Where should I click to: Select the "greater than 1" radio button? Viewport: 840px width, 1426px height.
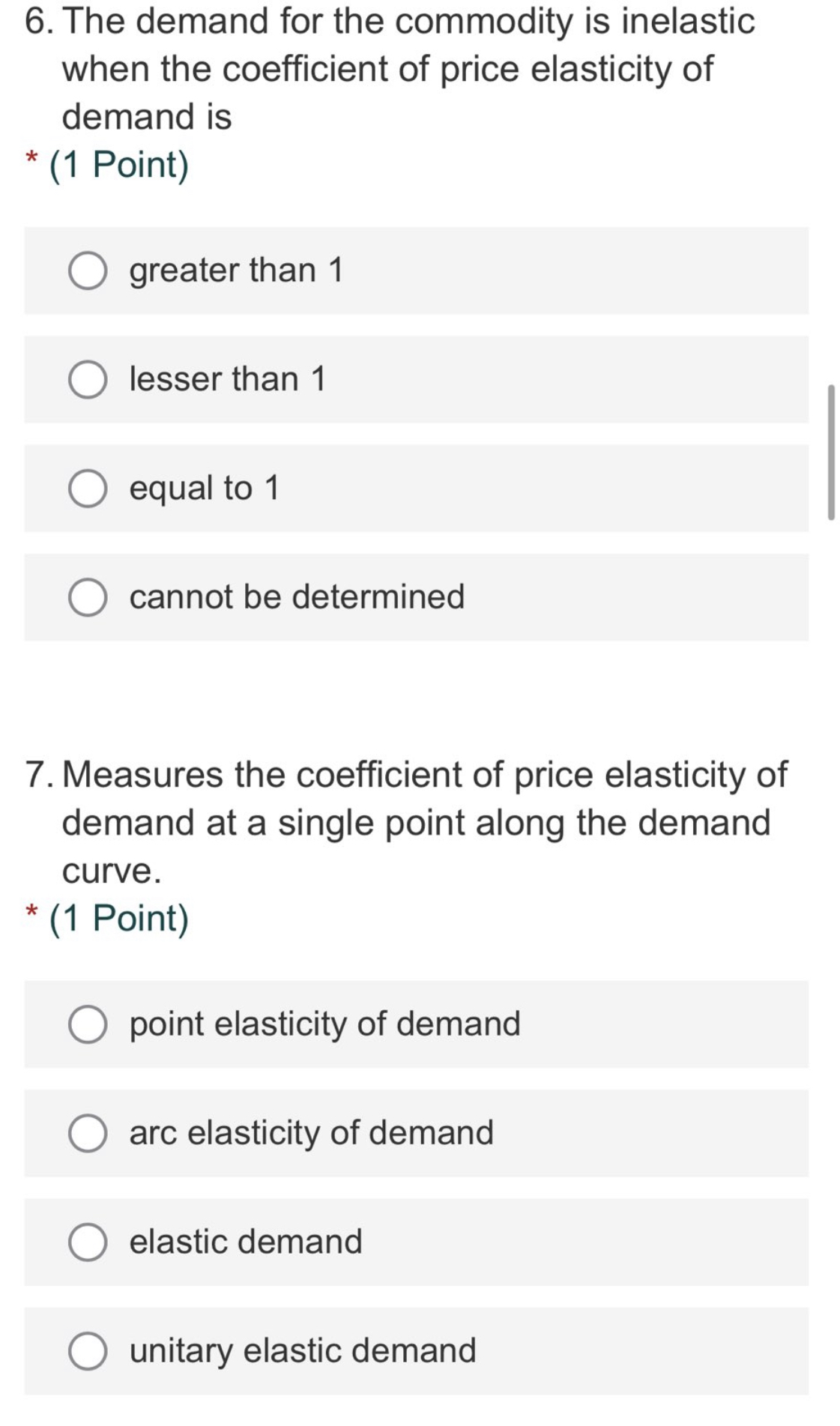pyautogui.click(x=88, y=271)
